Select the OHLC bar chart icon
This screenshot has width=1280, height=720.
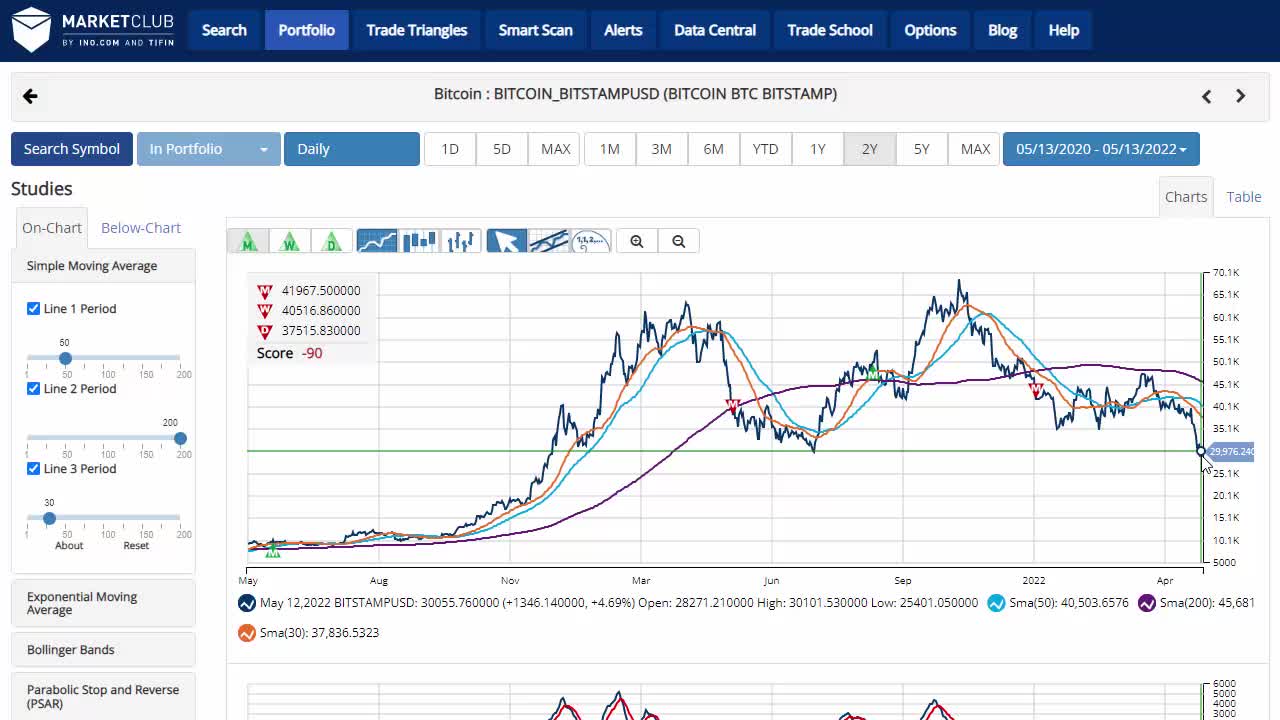pos(461,241)
